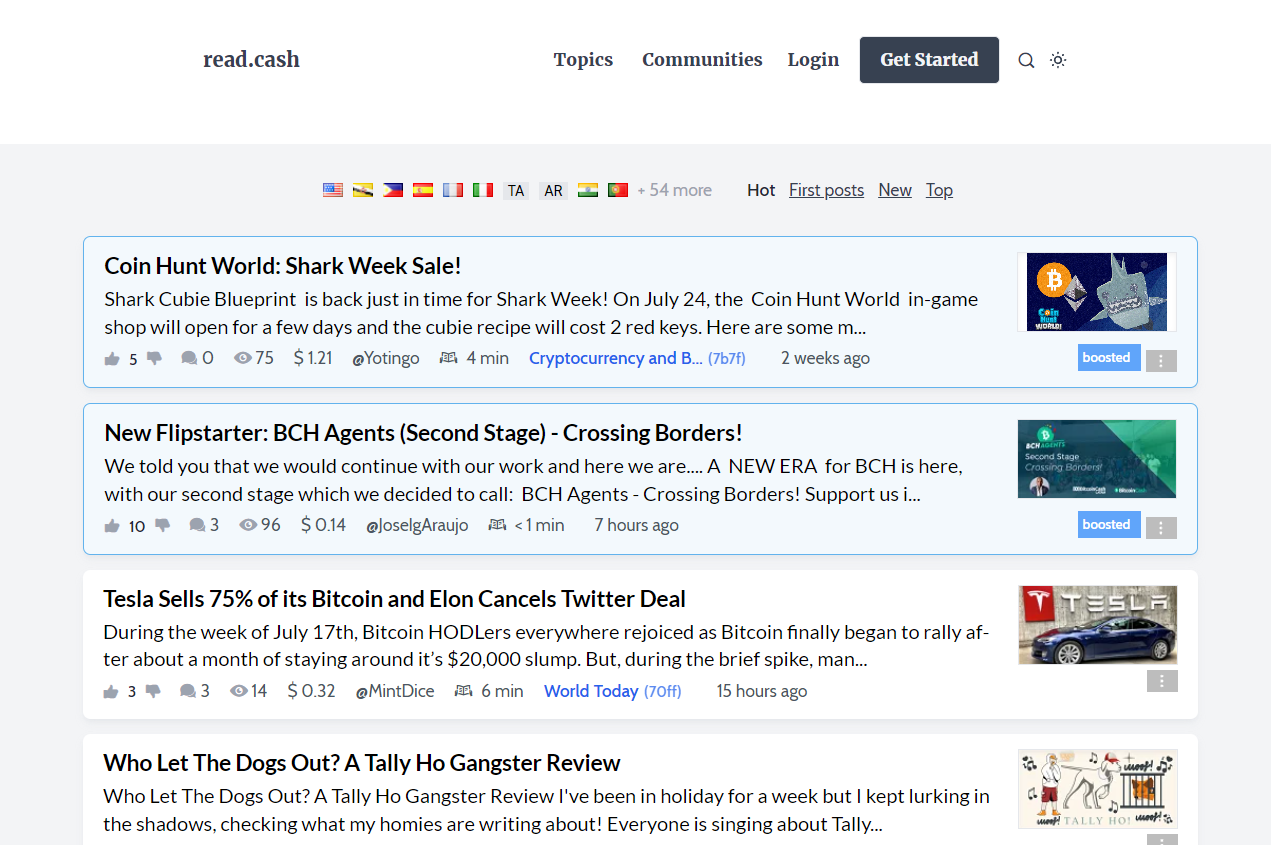Click the $ 1.21 tip amount

313,358
